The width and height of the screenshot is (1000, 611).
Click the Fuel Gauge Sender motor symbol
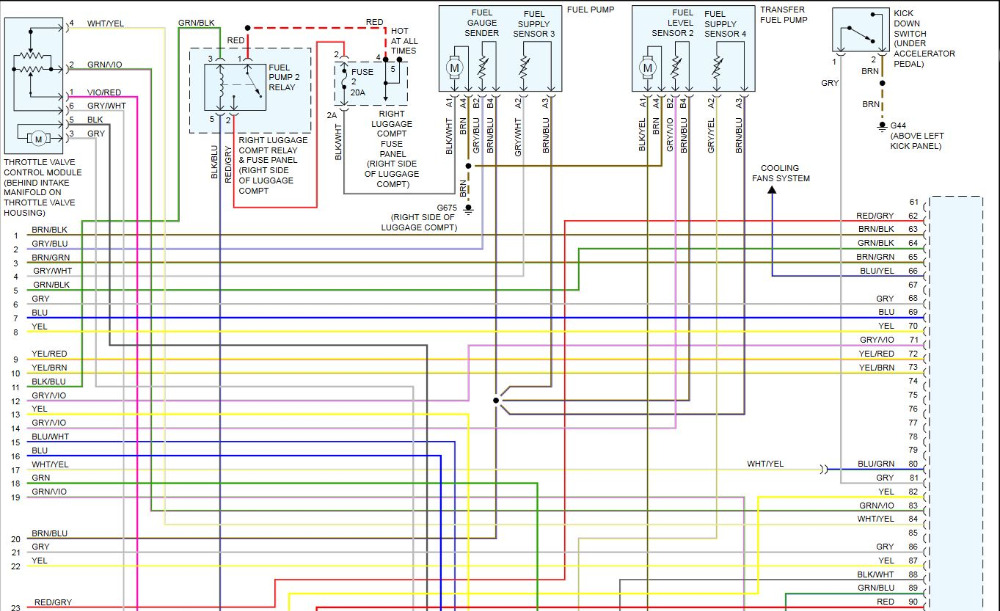tap(454, 68)
